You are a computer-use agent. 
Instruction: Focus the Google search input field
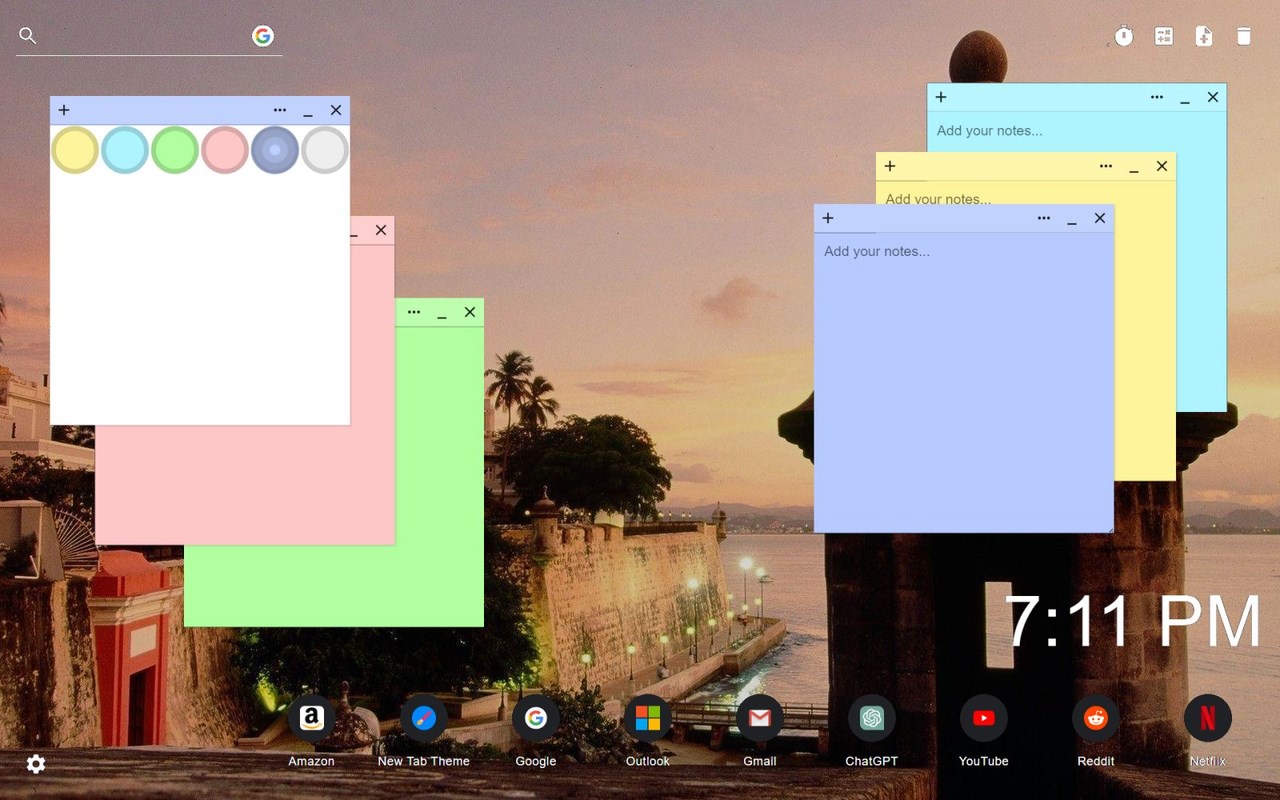145,36
